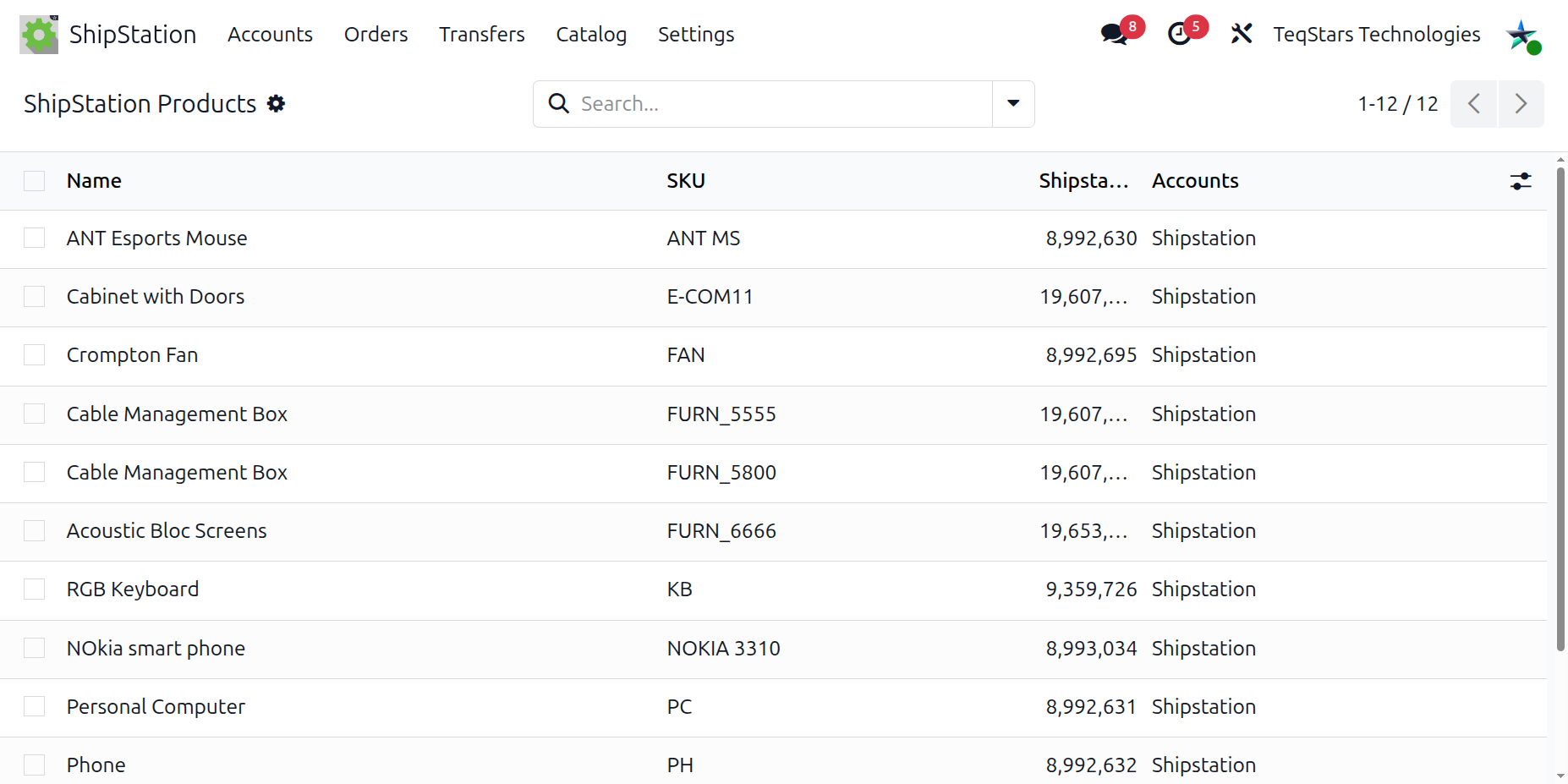Open the Settings menu
1568x784 pixels.
tap(696, 34)
